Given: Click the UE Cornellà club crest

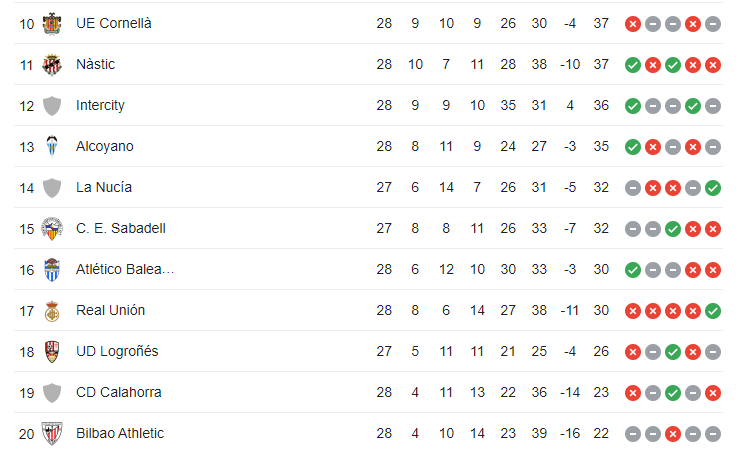Looking at the screenshot, I should [52, 23].
